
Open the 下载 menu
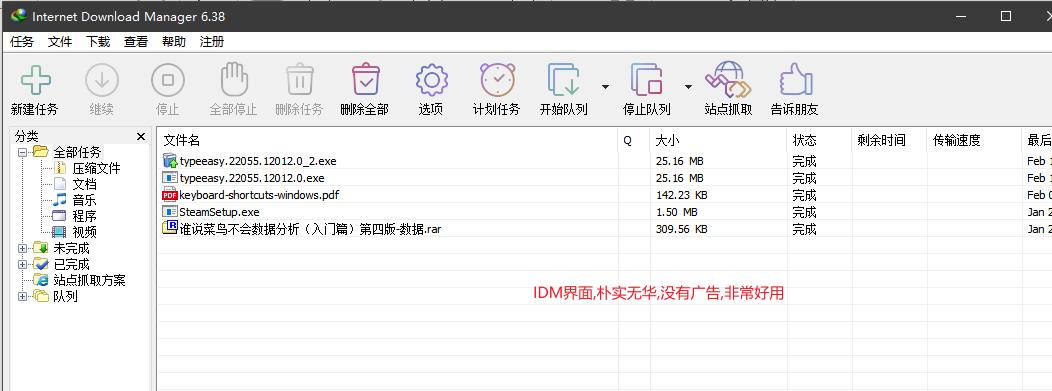98,42
